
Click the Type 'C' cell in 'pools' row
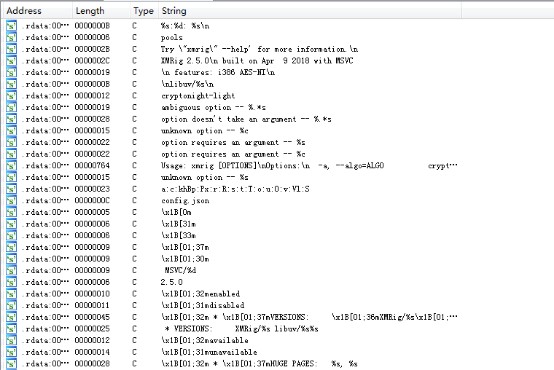[x=134, y=37]
